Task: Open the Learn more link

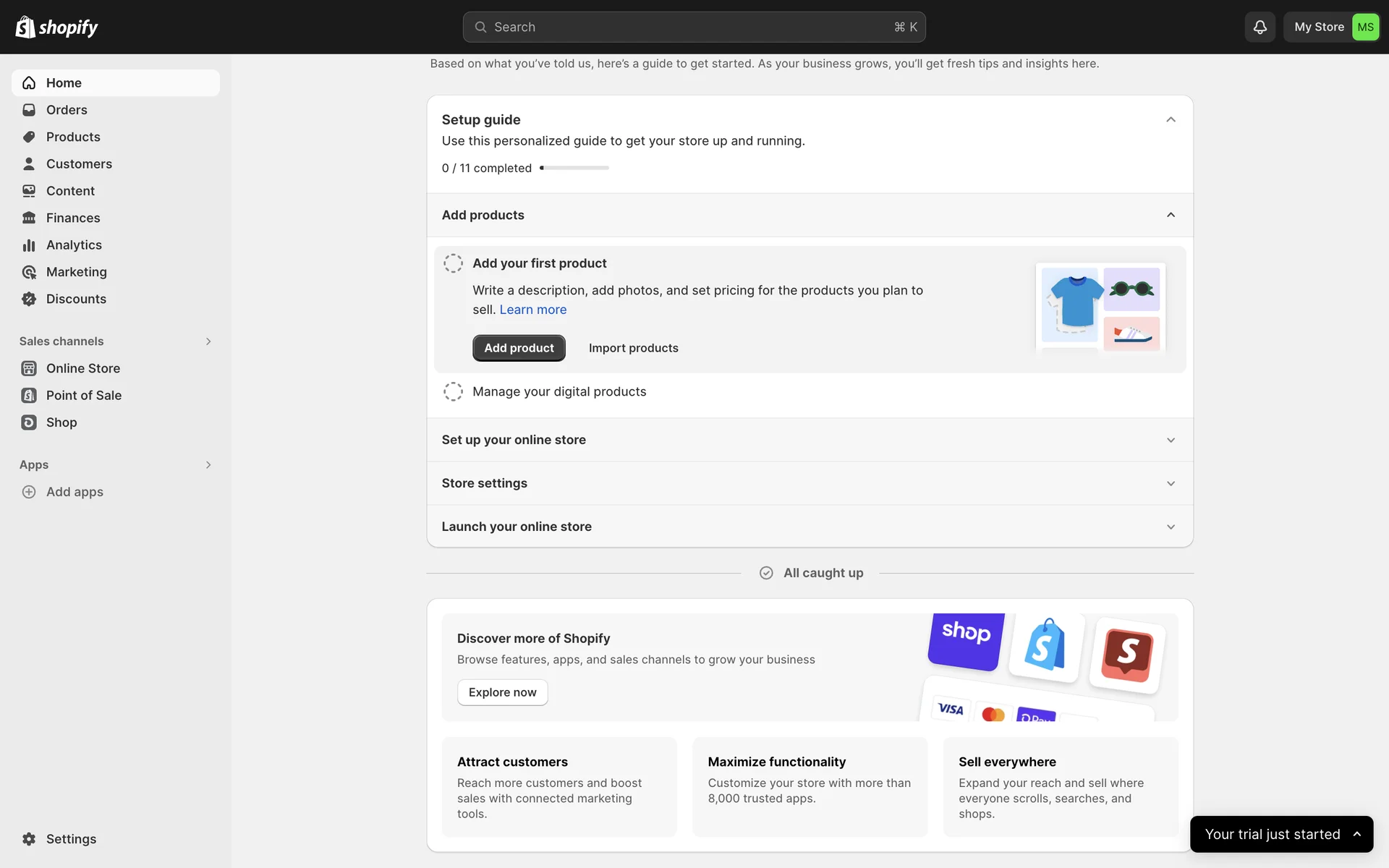Action: [532, 310]
